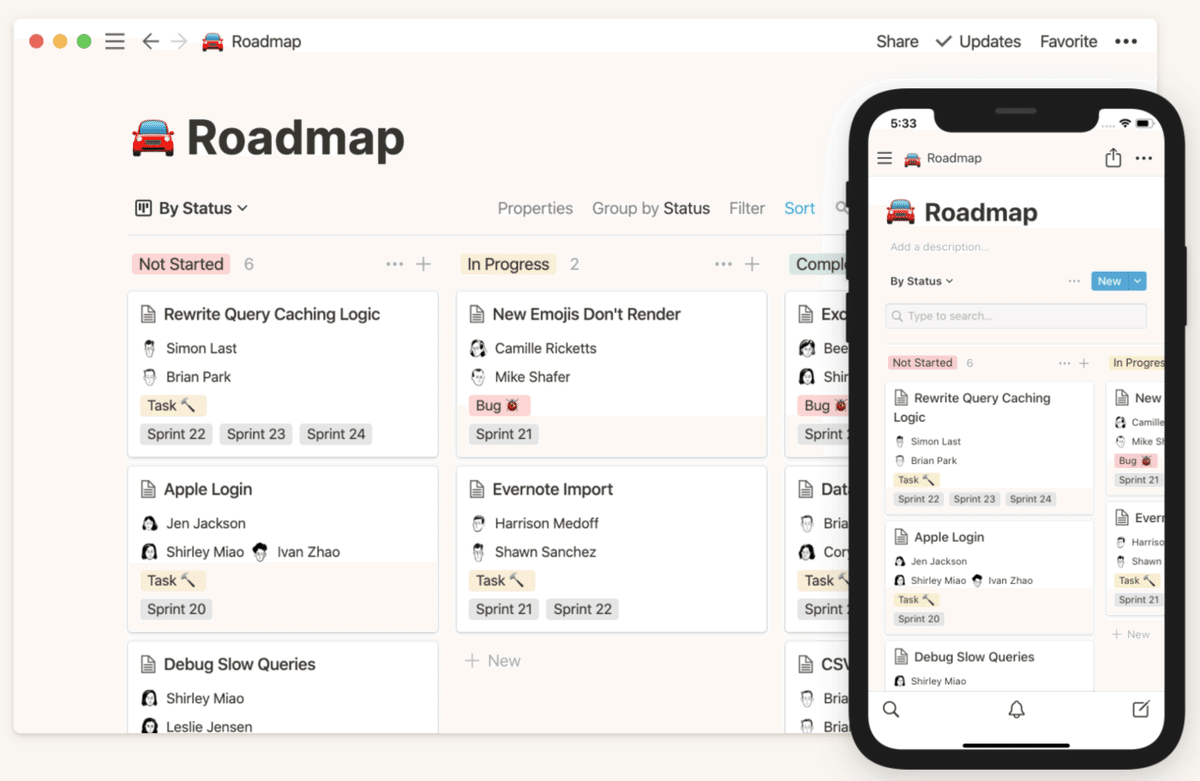Click Ivan Zhao's avatar on desktop Apple Login card
The image size is (1200, 781).
point(260,551)
